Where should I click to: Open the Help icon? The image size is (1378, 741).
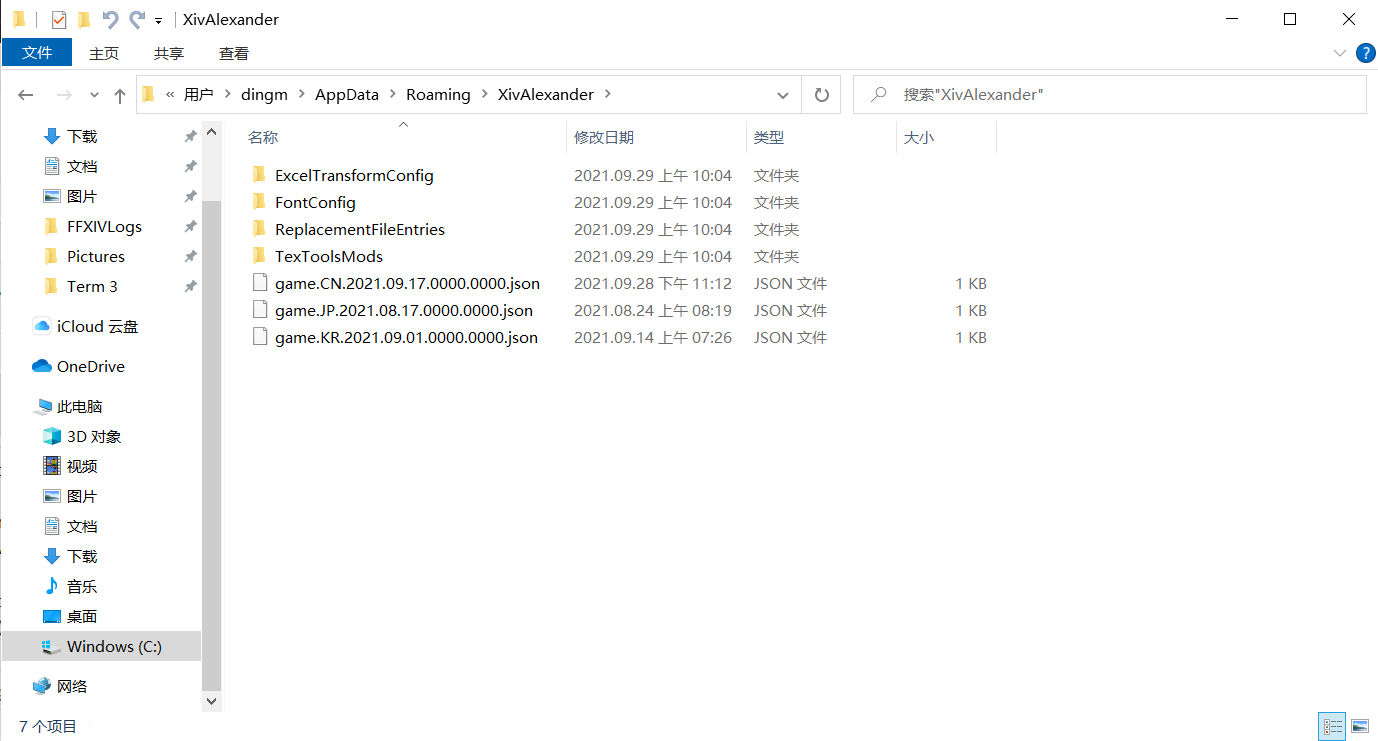1365,53
